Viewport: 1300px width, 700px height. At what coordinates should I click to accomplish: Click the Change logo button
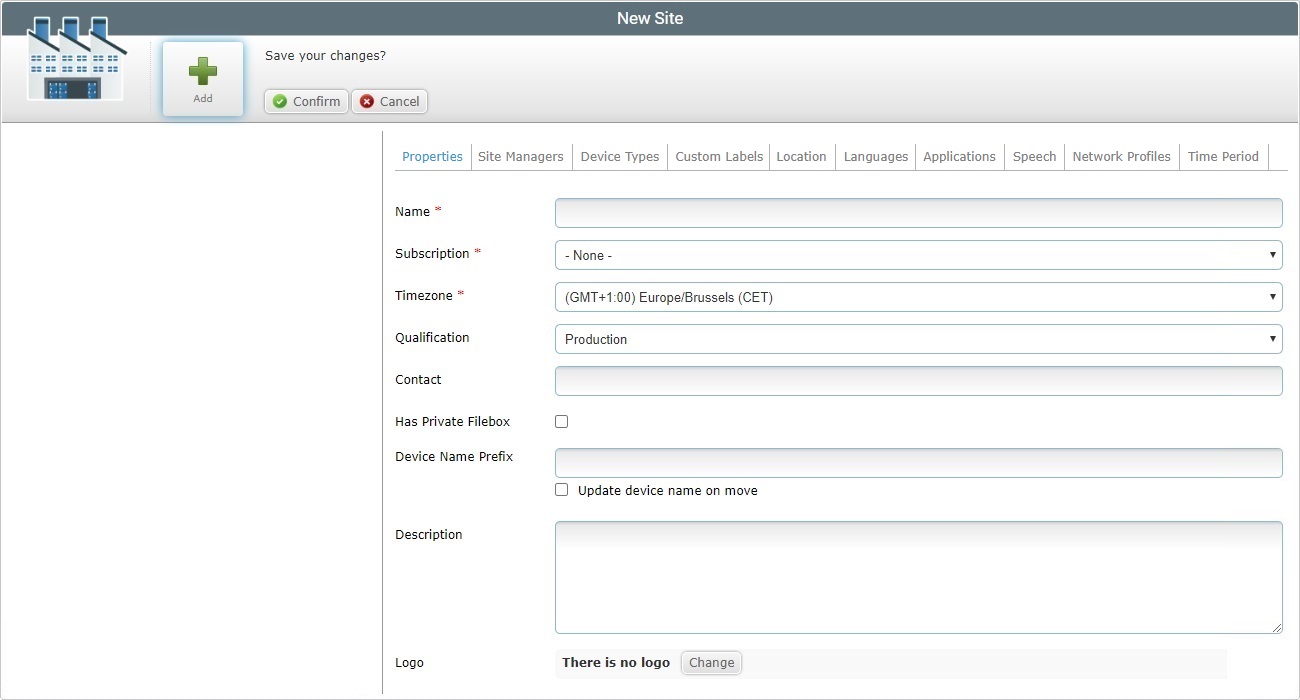tap(711, 662)
